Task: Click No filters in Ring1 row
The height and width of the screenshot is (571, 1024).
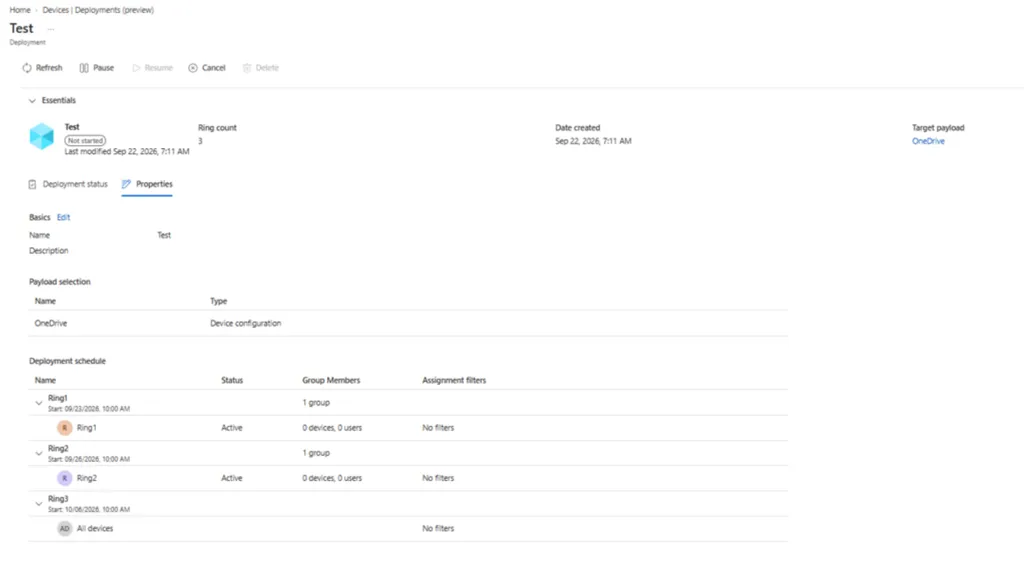Action: [438, 428]
